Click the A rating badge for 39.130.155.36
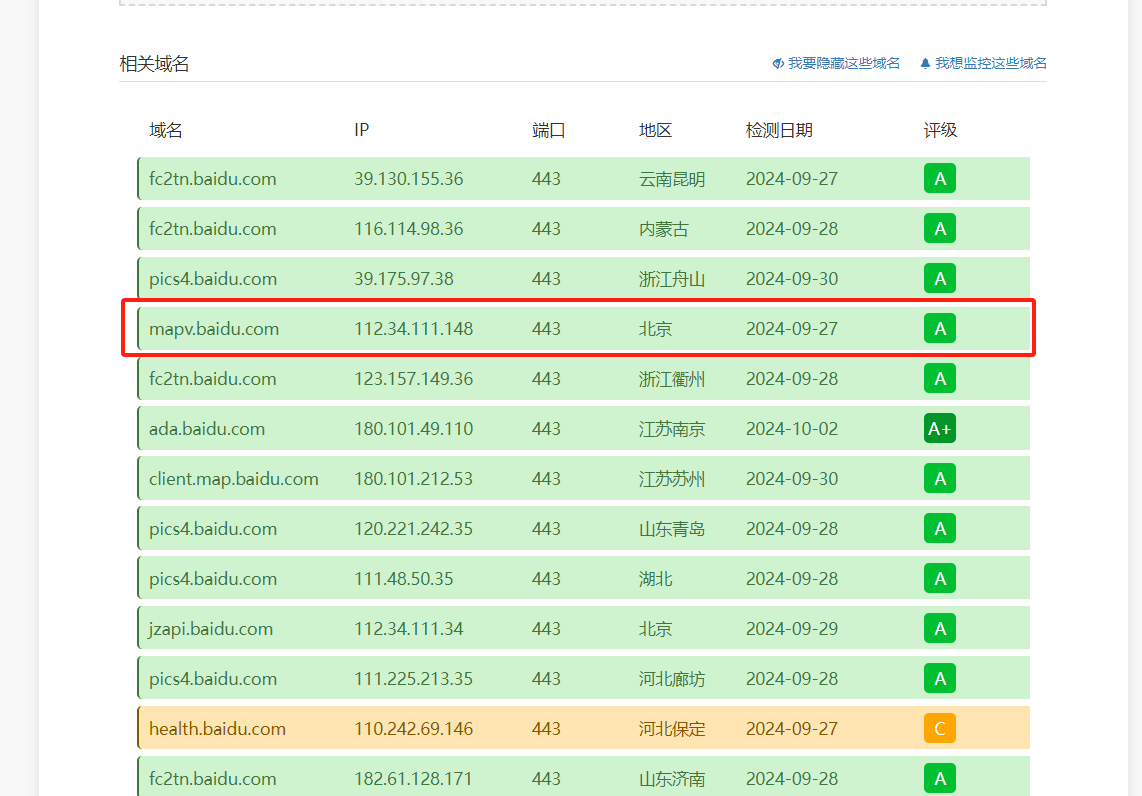The image size is (1142, 796). click(940, 178)
